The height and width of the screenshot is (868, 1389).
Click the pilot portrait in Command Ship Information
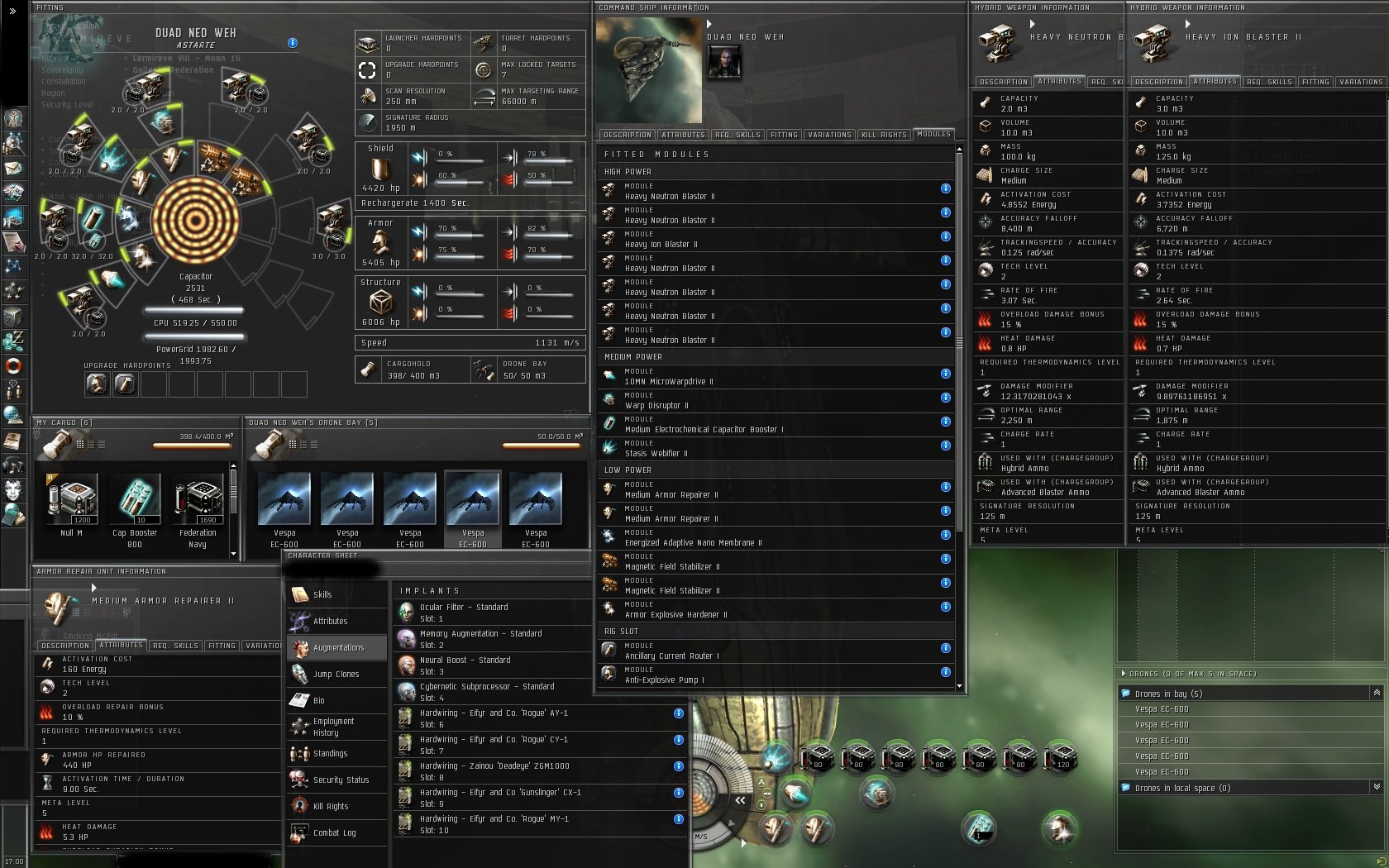pyautogui.click(x=725, y=62)
